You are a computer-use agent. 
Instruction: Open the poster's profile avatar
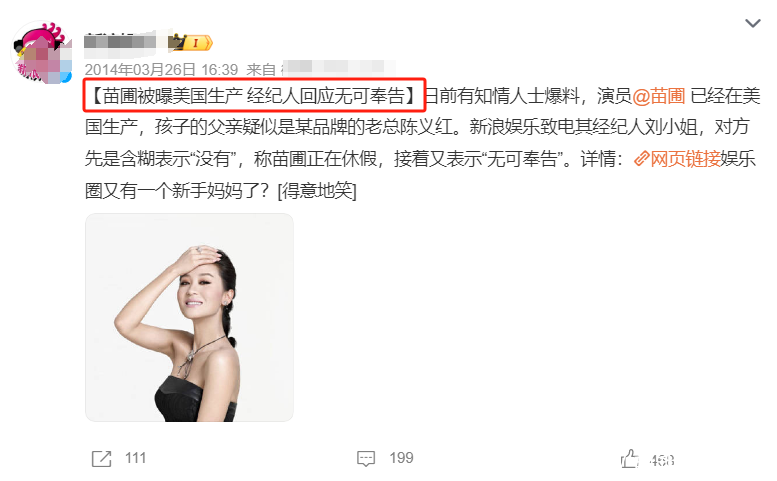point(42,52)
